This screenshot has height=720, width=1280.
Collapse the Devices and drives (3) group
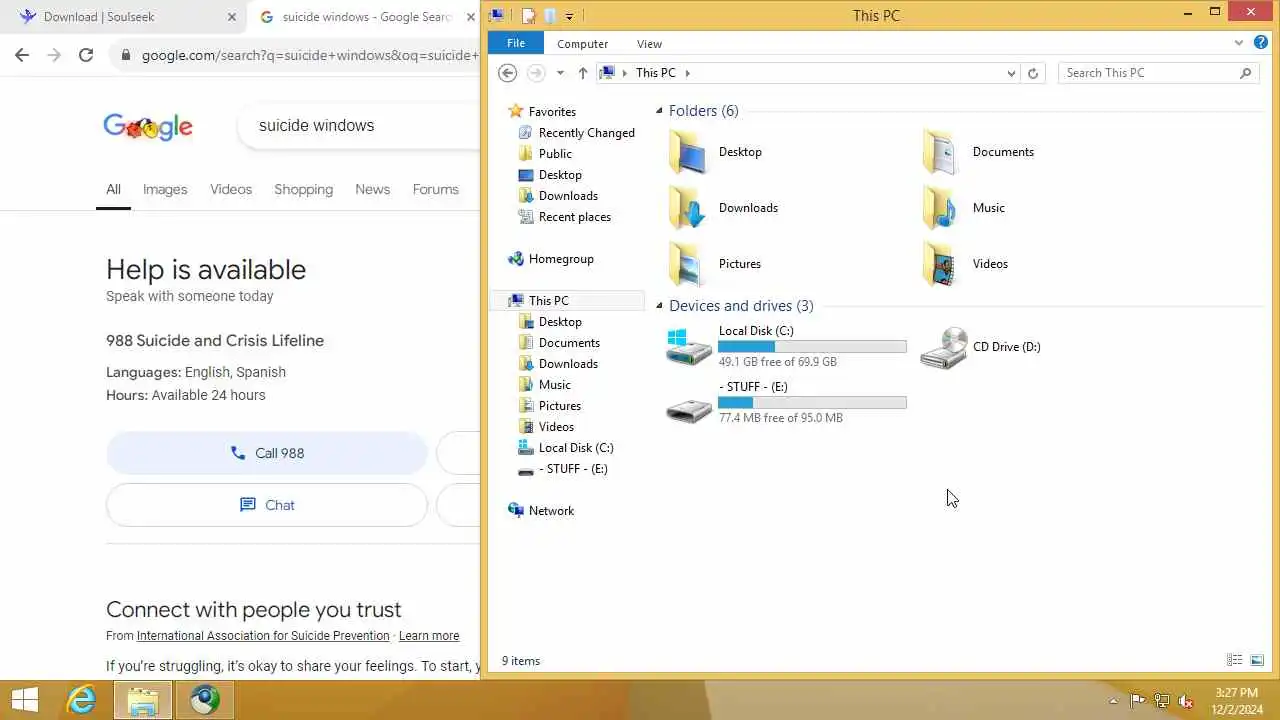659,306
